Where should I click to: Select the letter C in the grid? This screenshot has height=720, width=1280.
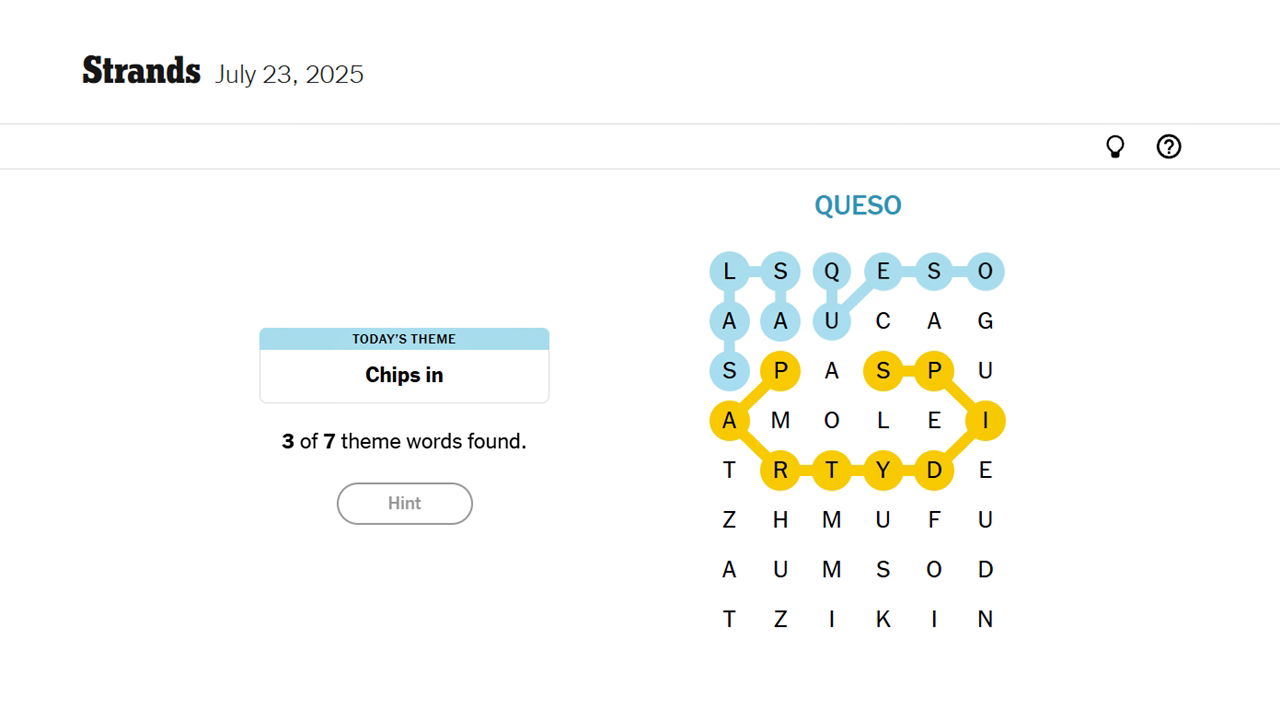883,321
